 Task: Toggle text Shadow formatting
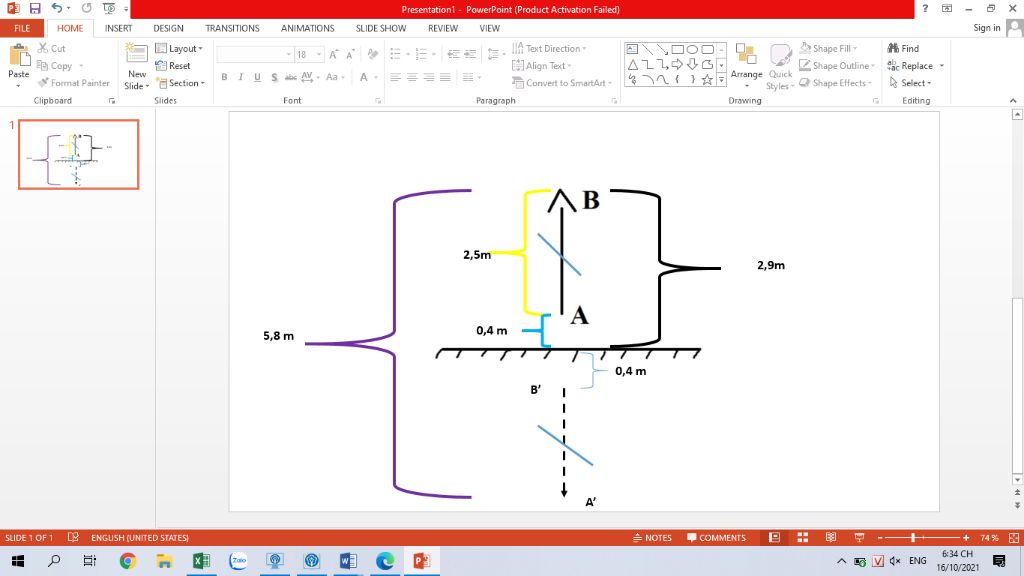[x=274, y=77]
